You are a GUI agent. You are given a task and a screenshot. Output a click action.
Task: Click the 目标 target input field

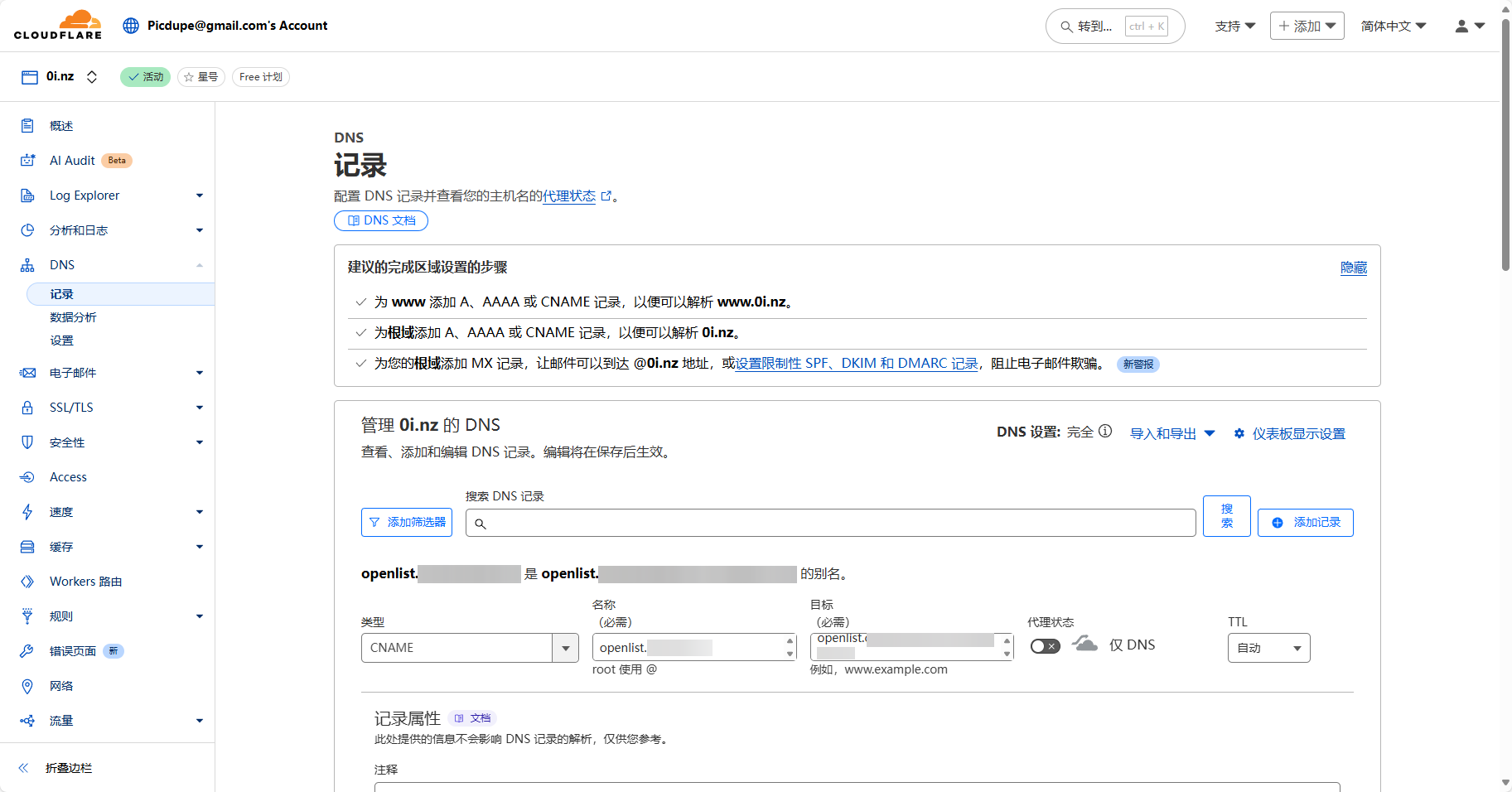pos(912,647)
